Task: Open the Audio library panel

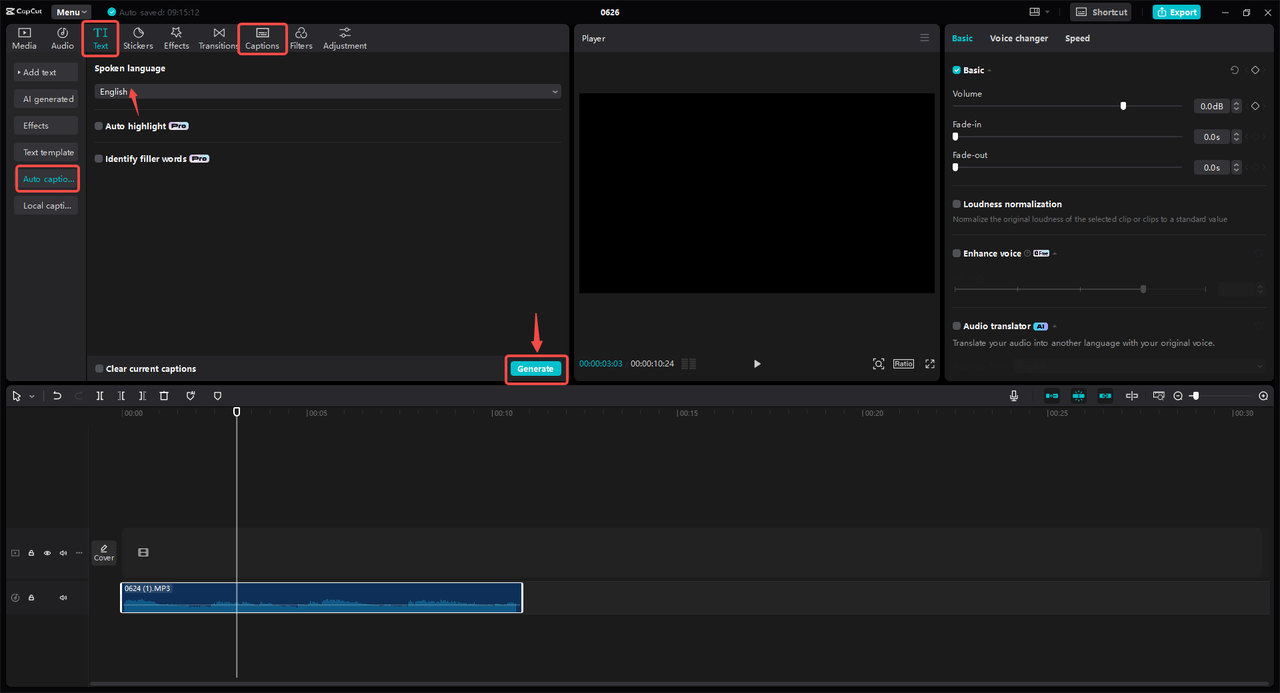Action: [62, 39]
